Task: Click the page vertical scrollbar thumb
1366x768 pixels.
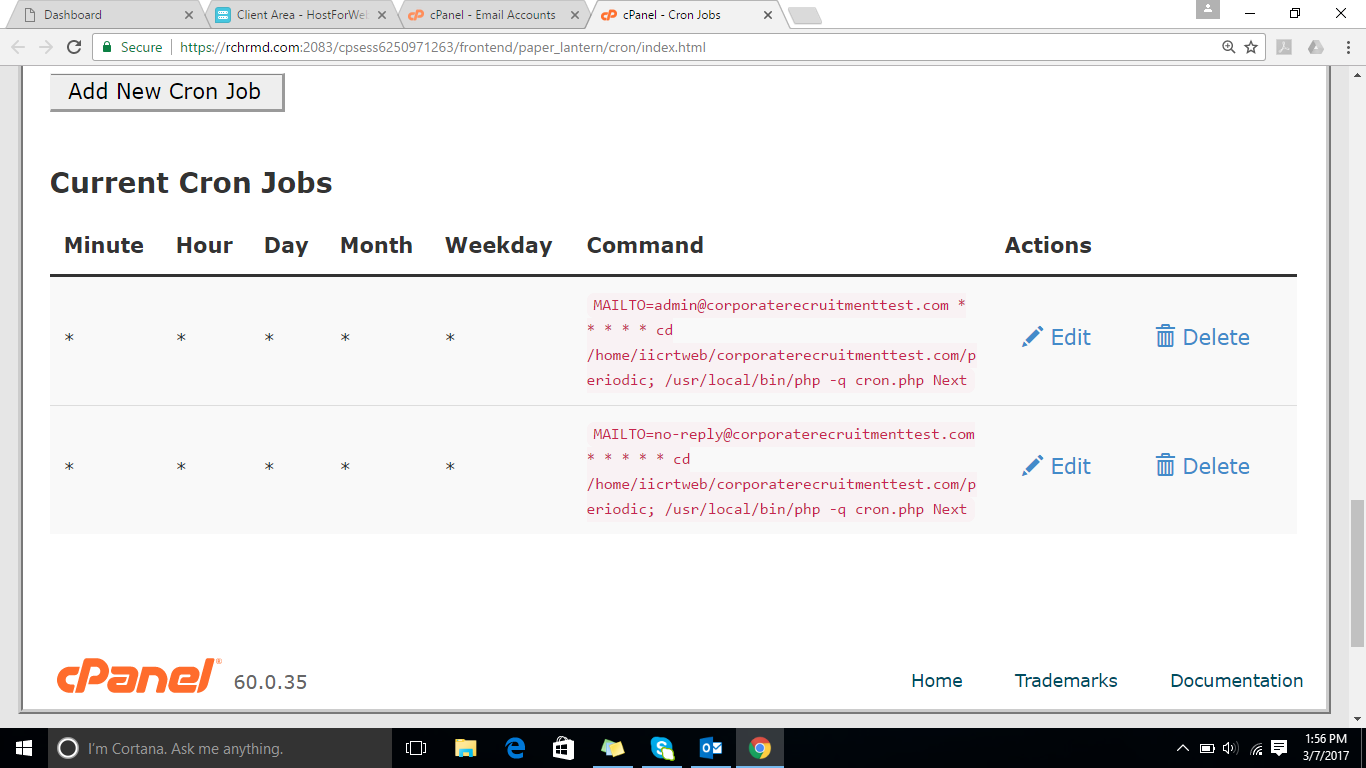Action: point(1357,572)
